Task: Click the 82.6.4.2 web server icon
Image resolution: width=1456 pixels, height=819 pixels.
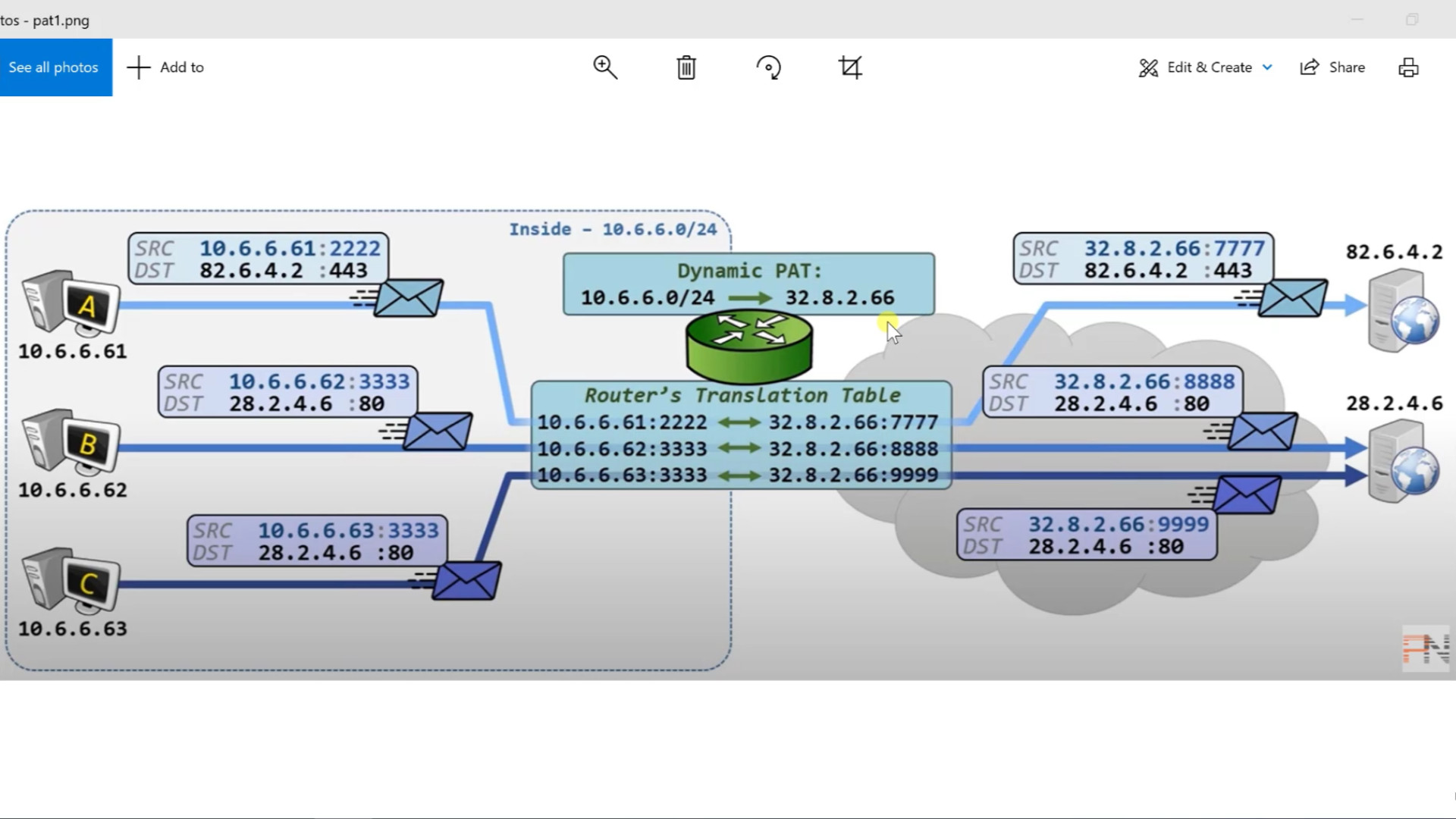Action: coord(1402,311)
